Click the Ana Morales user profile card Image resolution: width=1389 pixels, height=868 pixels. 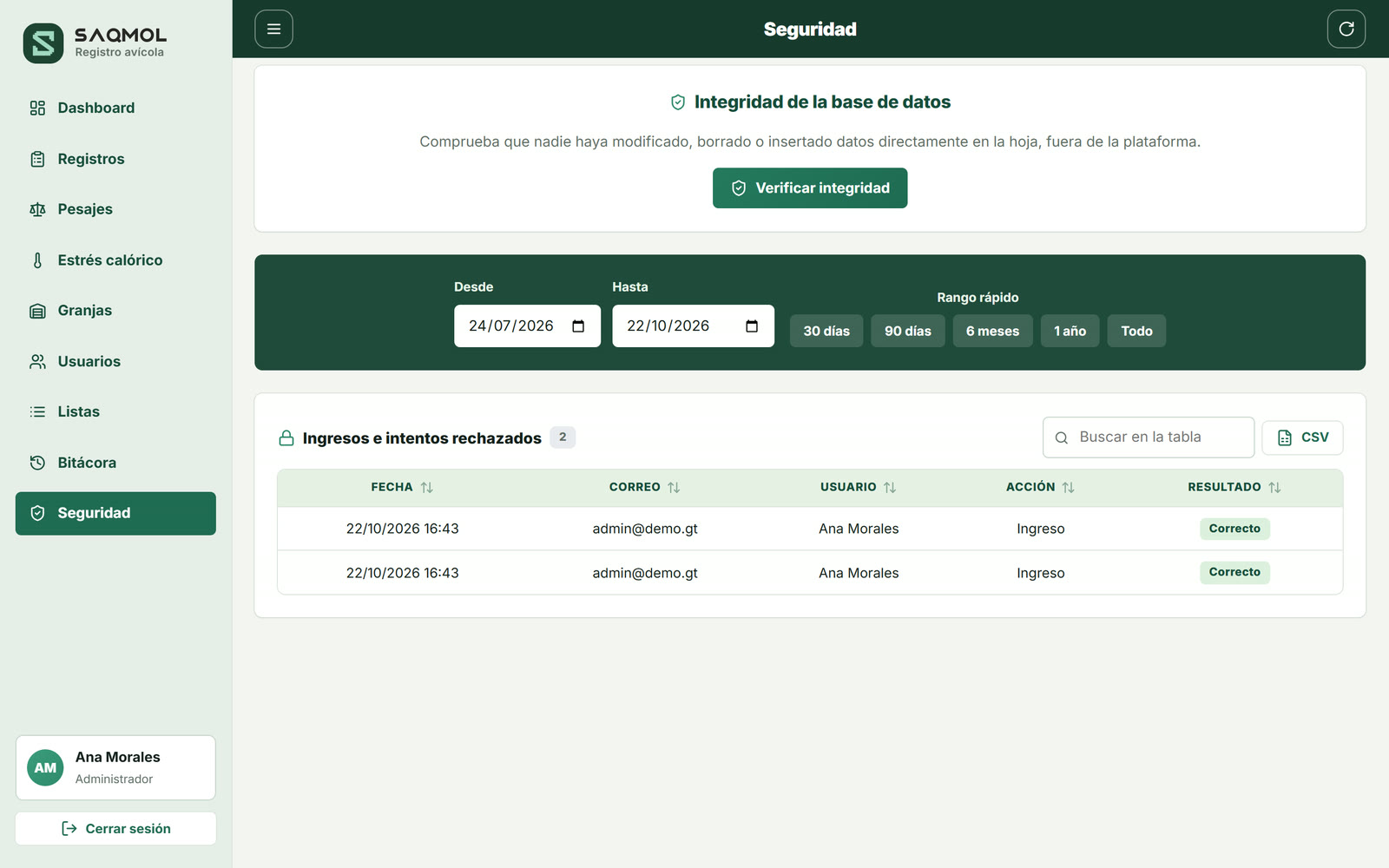coord(115,768)
